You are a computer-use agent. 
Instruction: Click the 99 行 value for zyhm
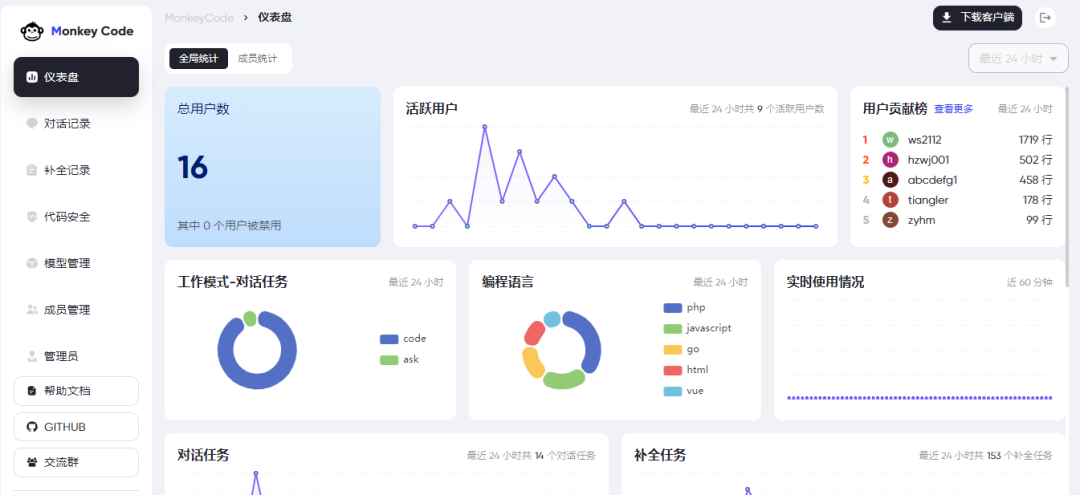1039,220
